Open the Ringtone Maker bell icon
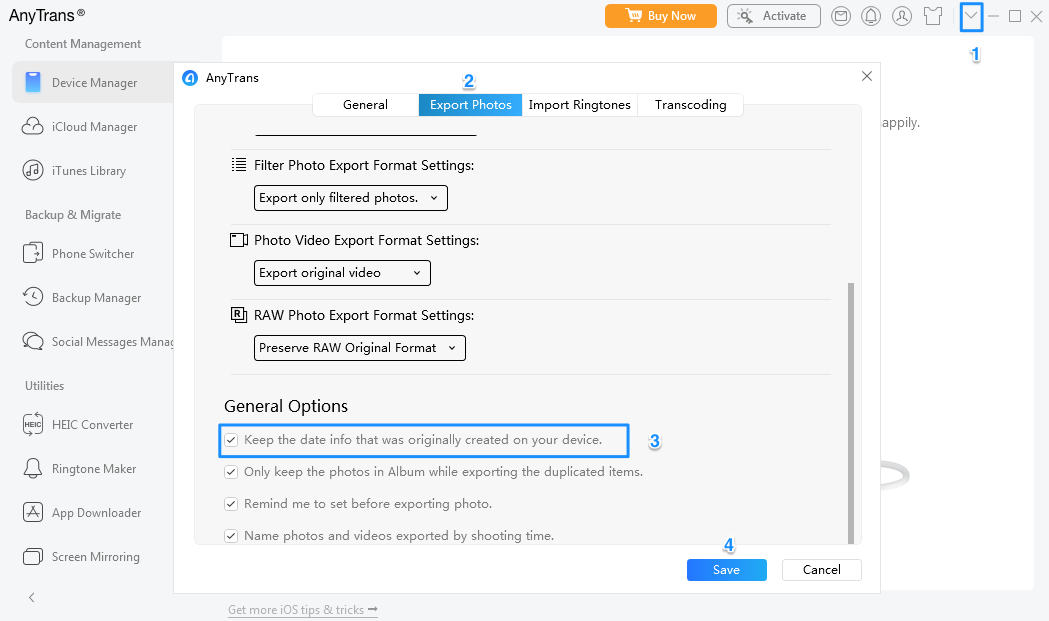 pyautogui.click(x=33, y=468)
